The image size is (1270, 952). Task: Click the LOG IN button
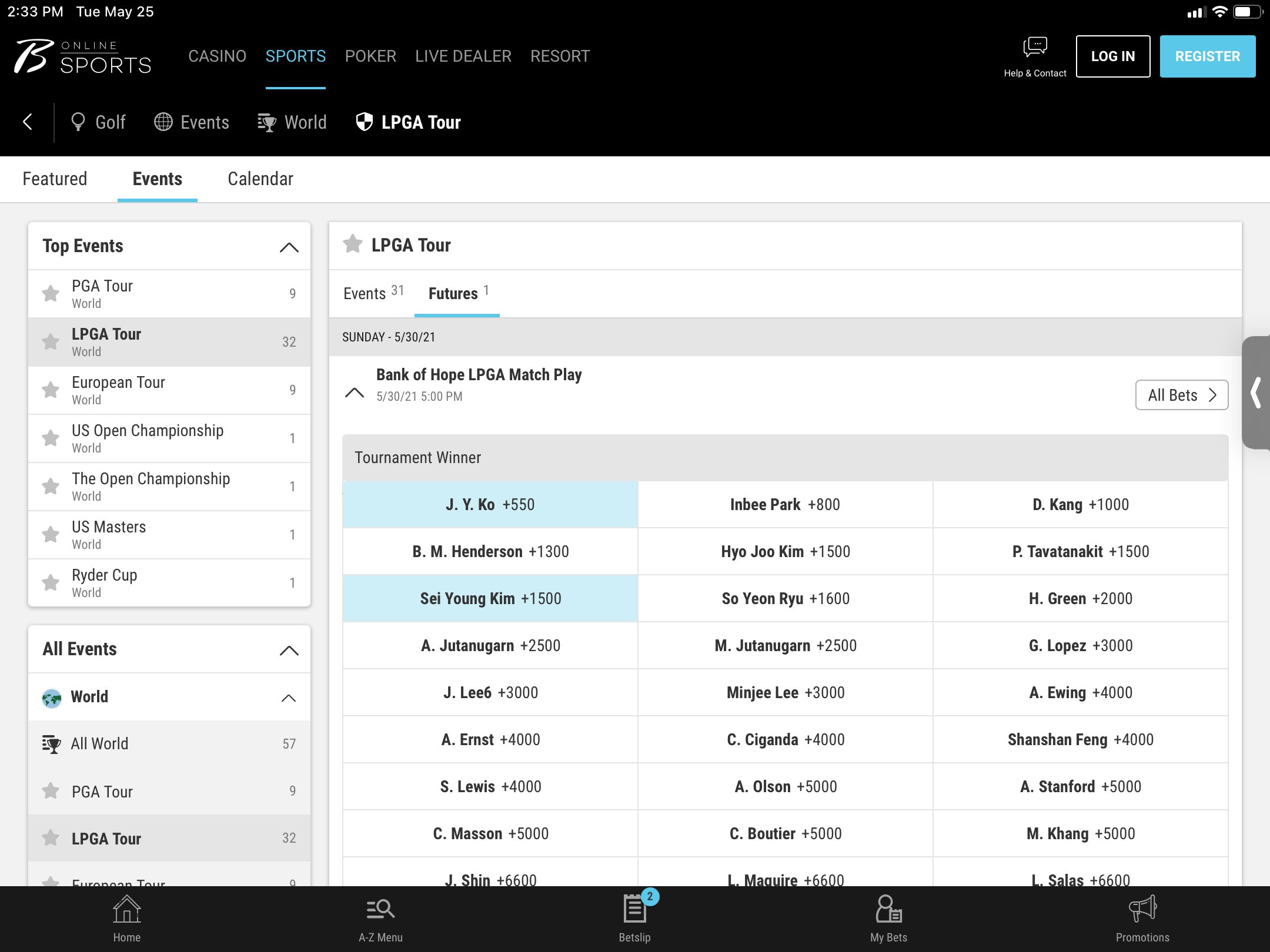1113,56
